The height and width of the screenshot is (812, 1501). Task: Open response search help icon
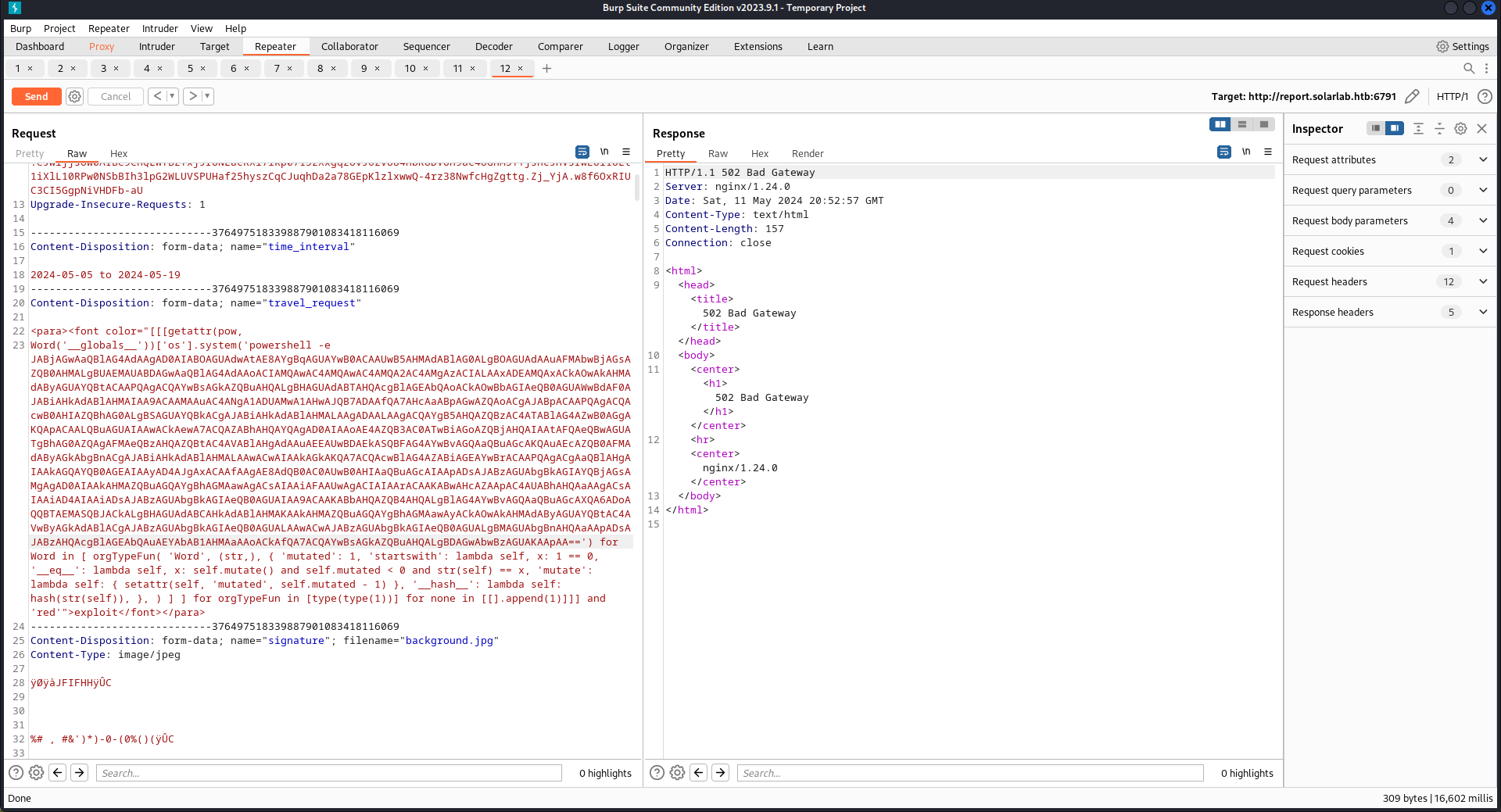point(657,773)
